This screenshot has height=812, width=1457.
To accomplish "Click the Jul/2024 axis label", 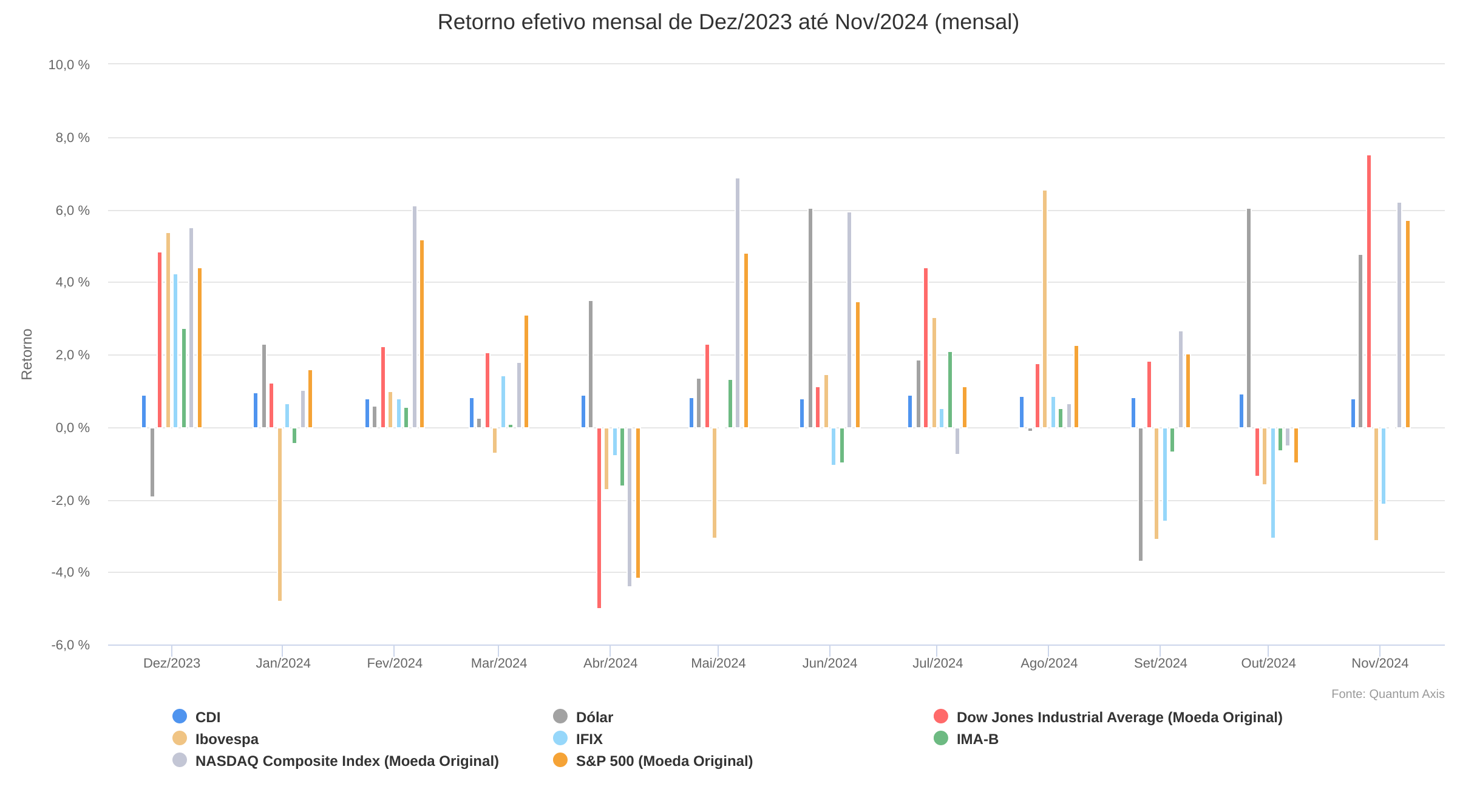I will (937, 663).
